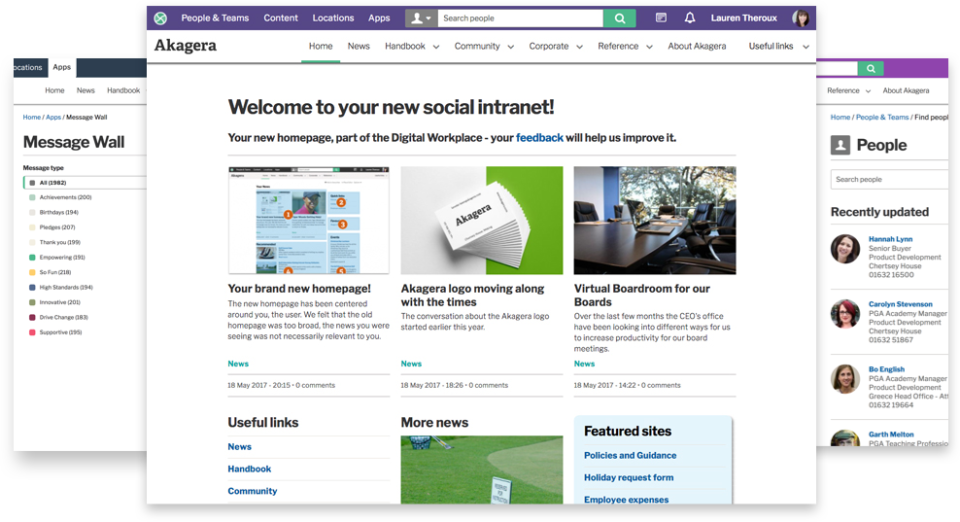Open 'Akagera logo moving along' article title
960x522 pixels.
click(472, 295)
